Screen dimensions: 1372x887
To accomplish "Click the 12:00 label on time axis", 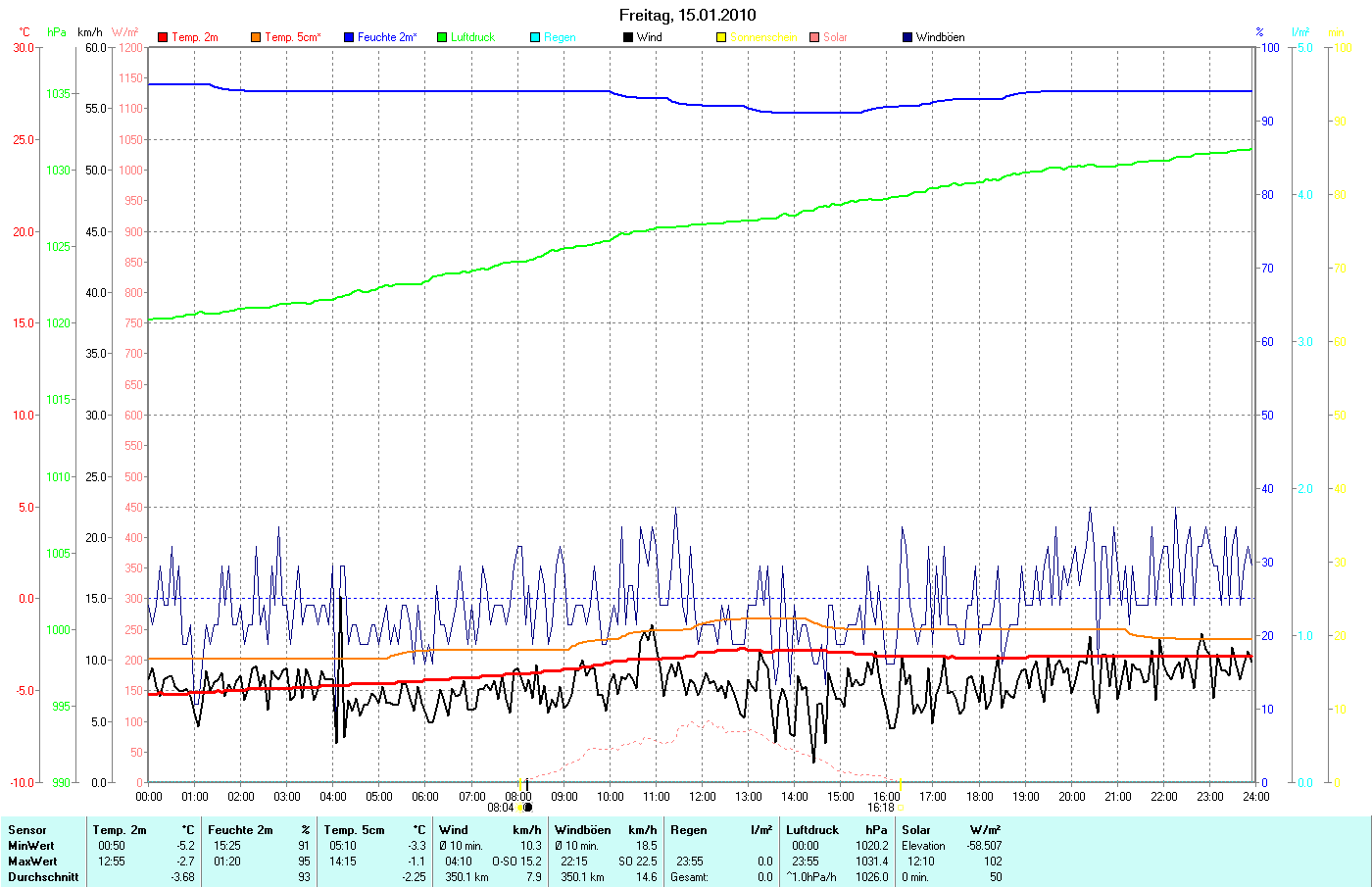I will 702,796.
